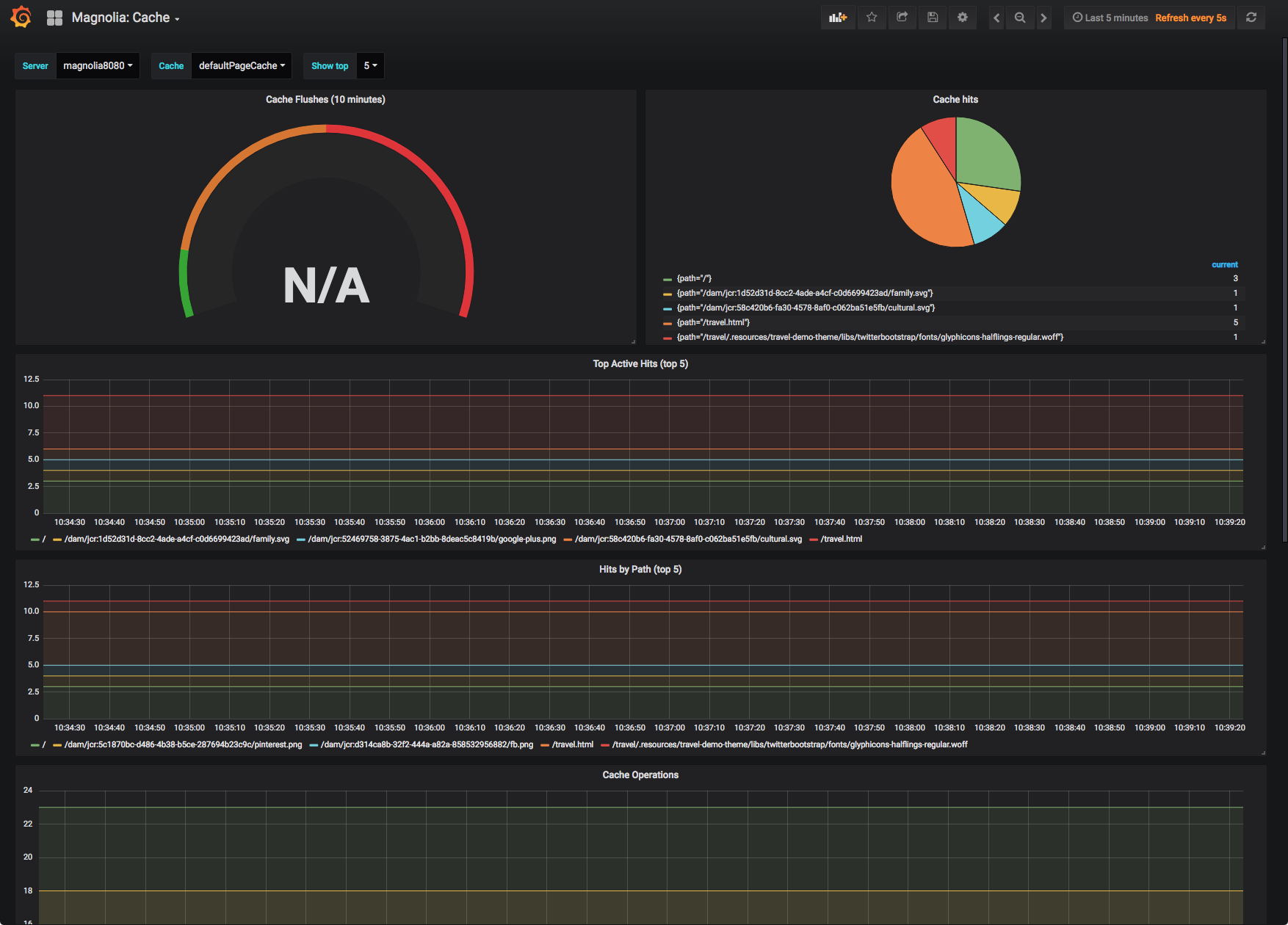Click the color marker next to {path="/"}
Viewport: 1288px width, 925px height.
point(667,278)
